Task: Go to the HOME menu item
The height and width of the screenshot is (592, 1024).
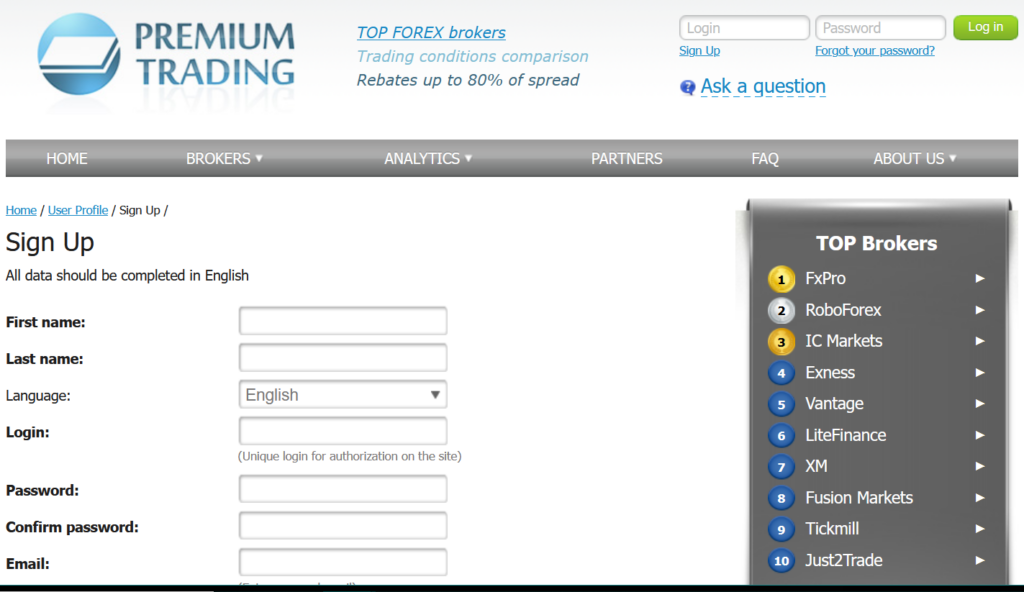Action: pos(67,159)
